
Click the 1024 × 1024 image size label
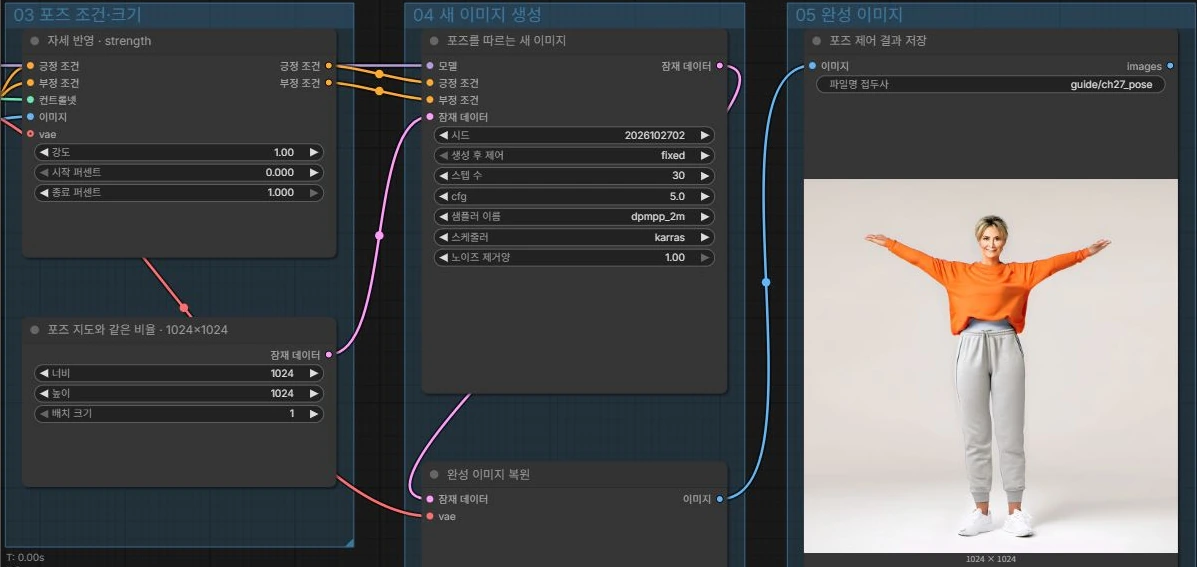tap(991, 559)
